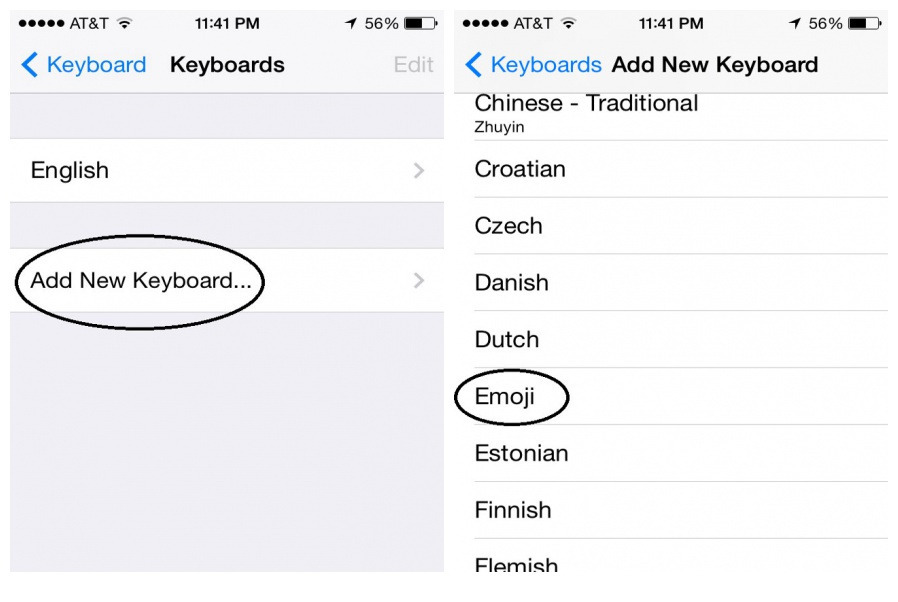Tap Chinese - Traditional Zhuyin keyboard

tap(586, 113)
